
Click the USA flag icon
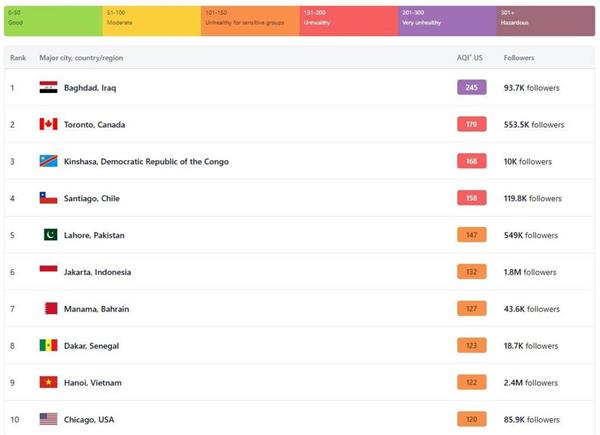coord(48,419)
